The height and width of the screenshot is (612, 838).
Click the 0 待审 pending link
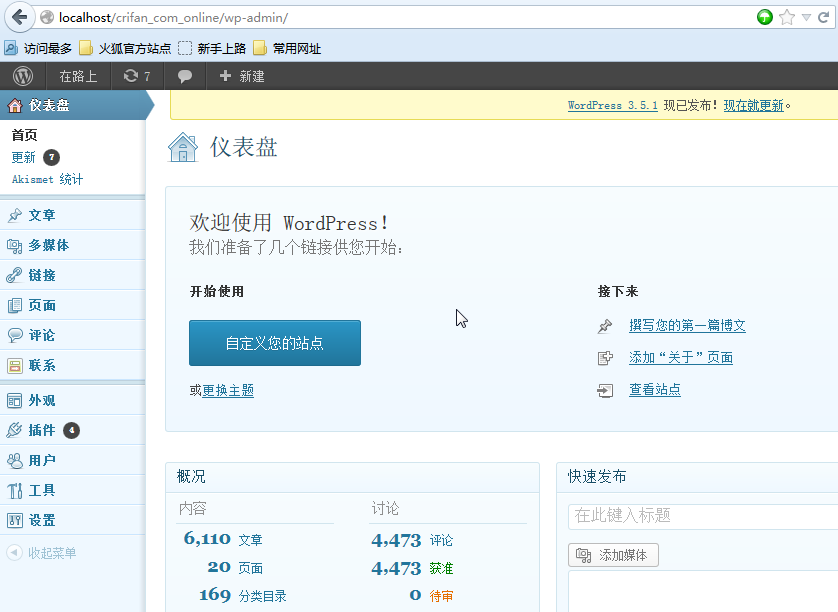(x=431, y=595)
